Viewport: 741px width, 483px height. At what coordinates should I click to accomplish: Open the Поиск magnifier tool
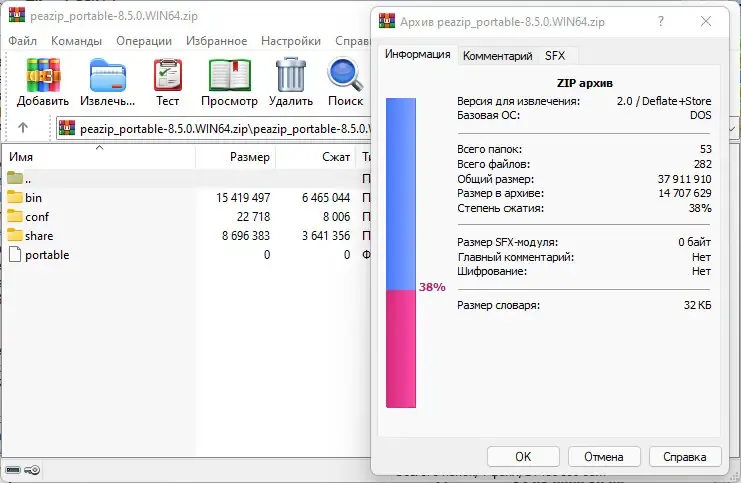(345, 75)
